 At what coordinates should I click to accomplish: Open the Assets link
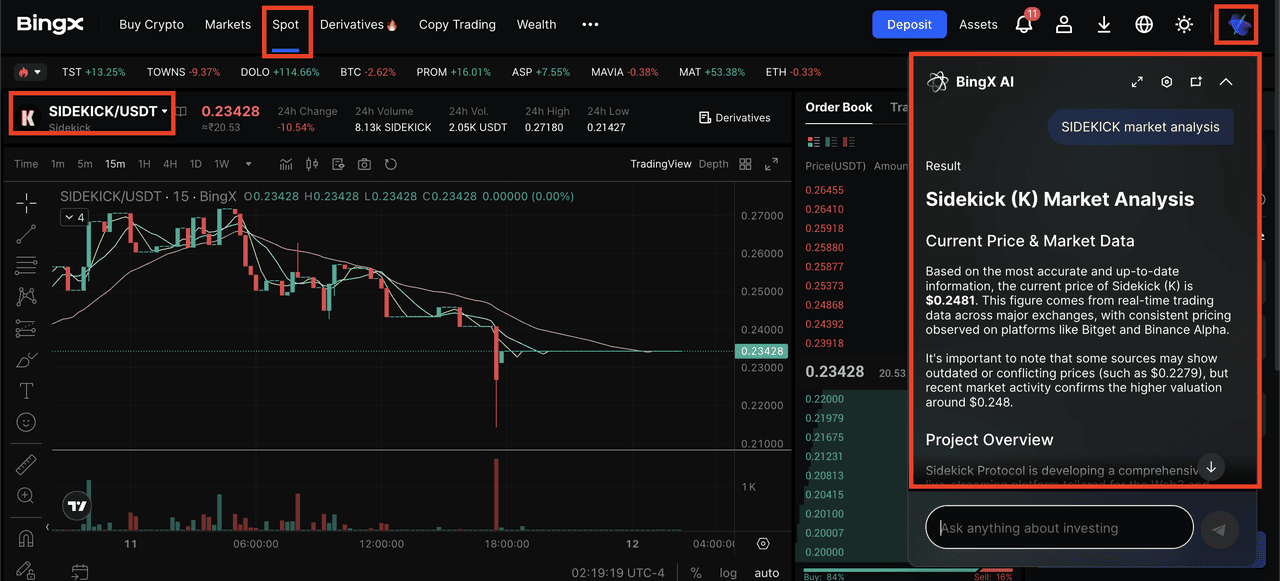pyautogui.click(x=978, y=25)
